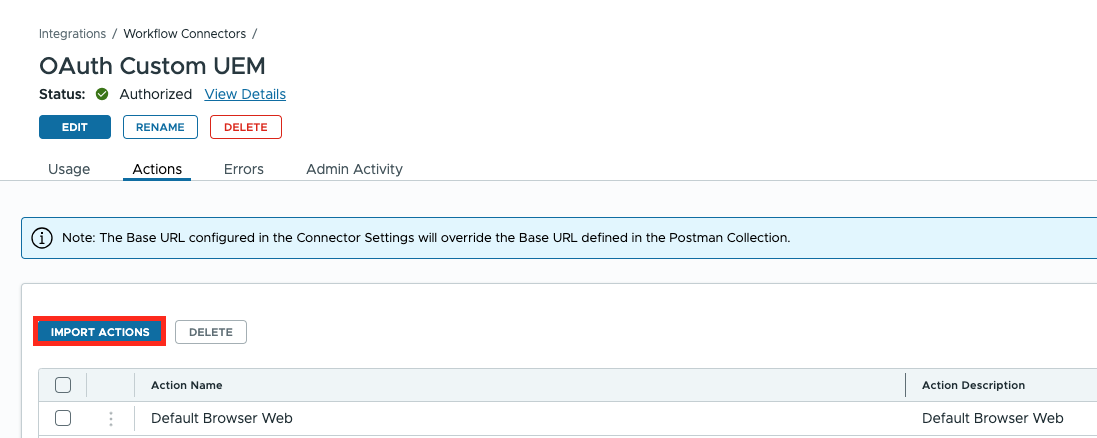1097x438 pixels.
Task: Check the Default Browser Web row checkbox
Action: pyautogui.click(x=63, y=418)
